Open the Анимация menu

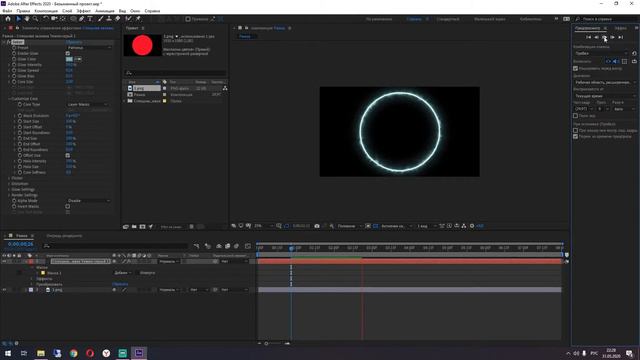[104, 11]
